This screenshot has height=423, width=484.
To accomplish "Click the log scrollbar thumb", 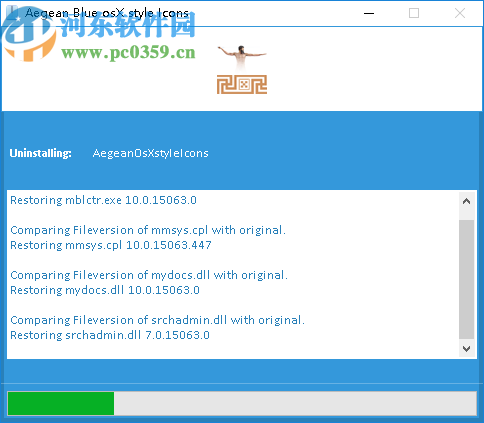I will click(466, 279).
